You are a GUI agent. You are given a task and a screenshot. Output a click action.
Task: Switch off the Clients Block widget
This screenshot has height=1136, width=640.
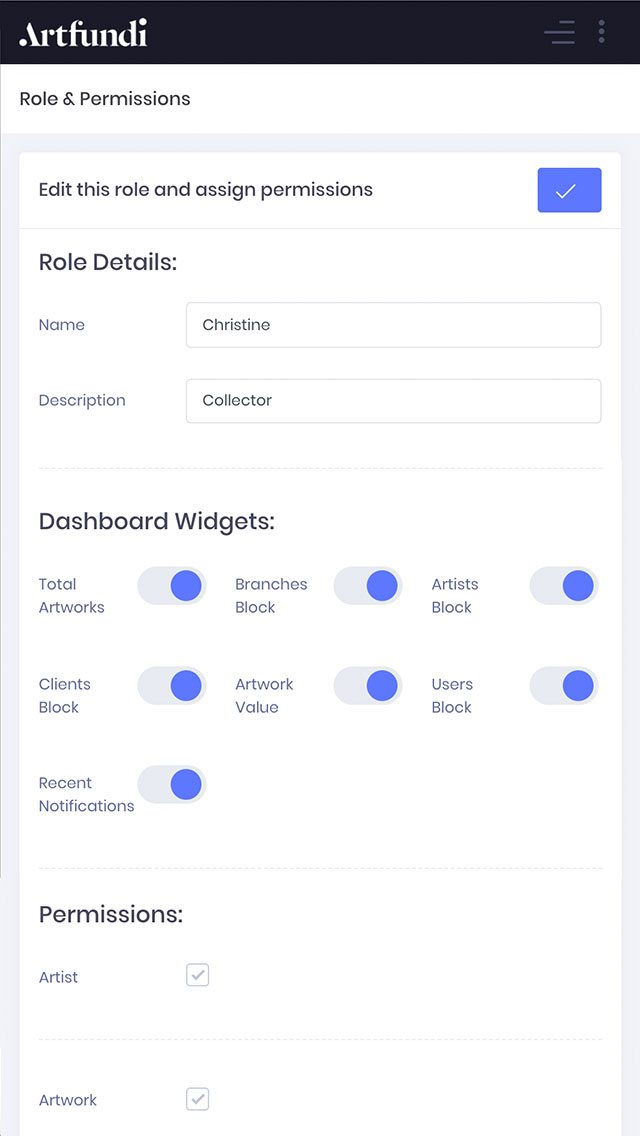[x=171, y=686]
